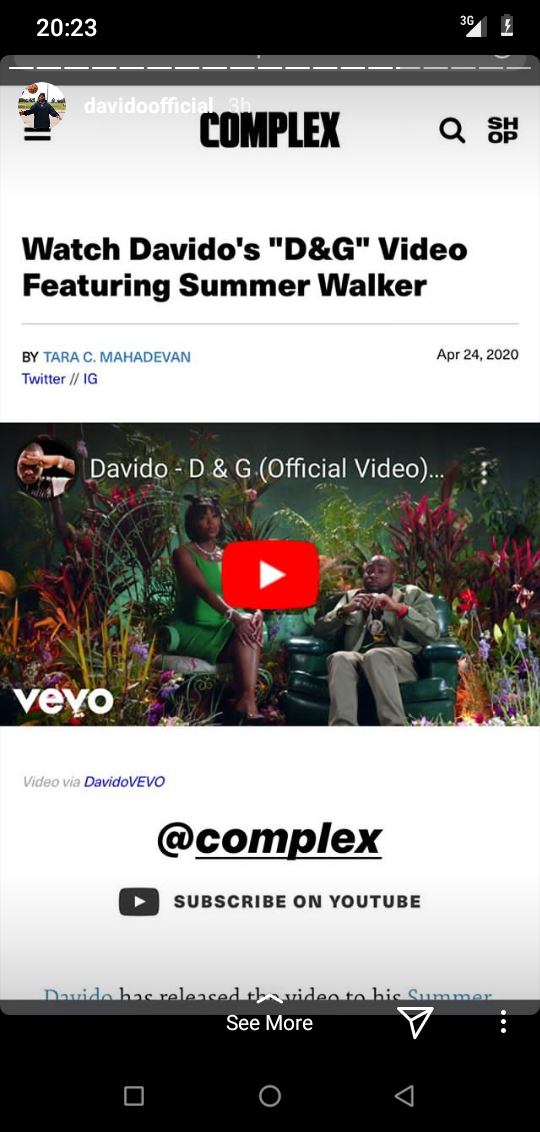Follow the author's Twitter link
The width and height of the screenshot is (540, 1132).
coord(43,379)
